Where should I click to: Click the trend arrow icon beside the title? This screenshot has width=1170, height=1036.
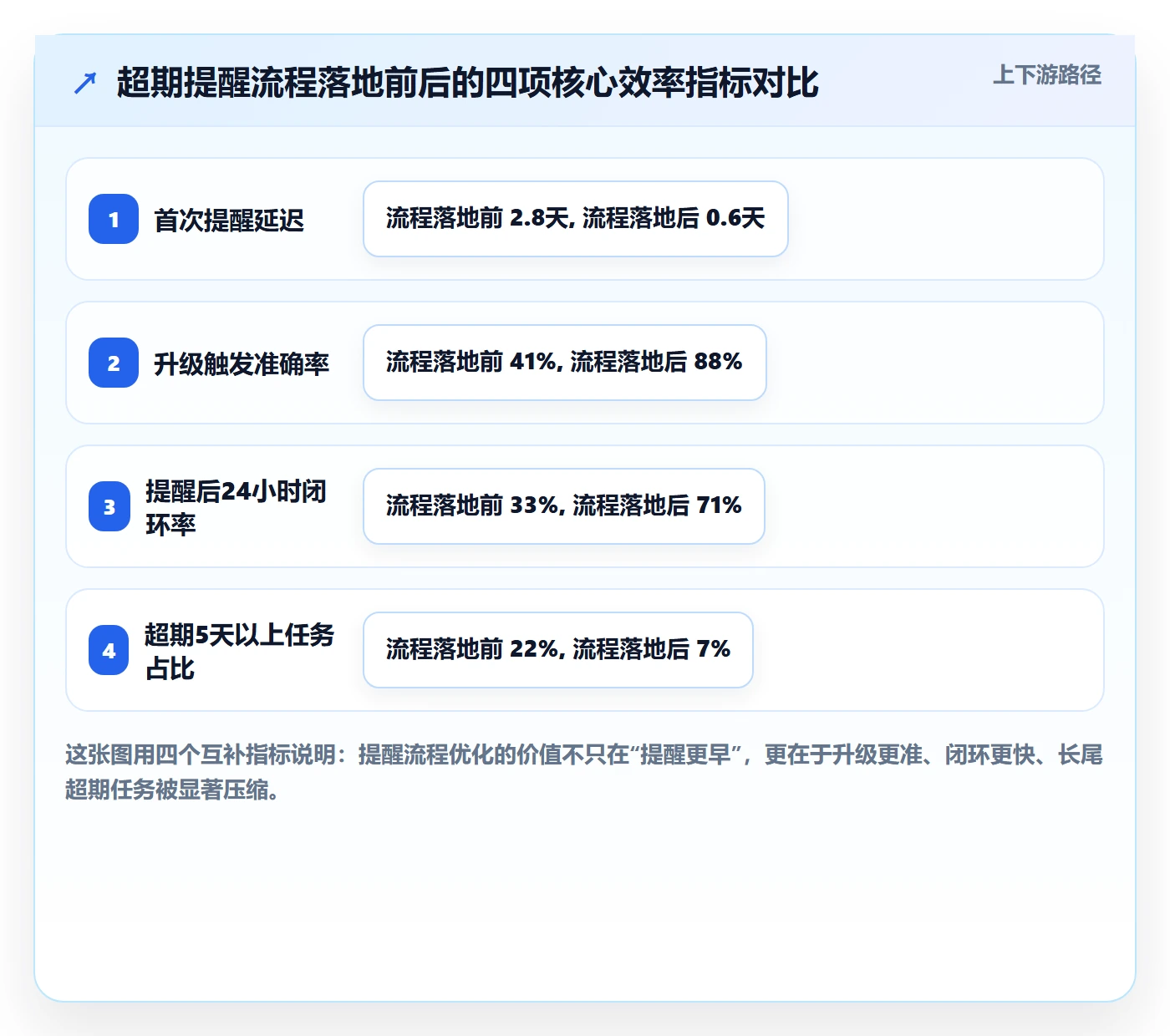[85, 83]
